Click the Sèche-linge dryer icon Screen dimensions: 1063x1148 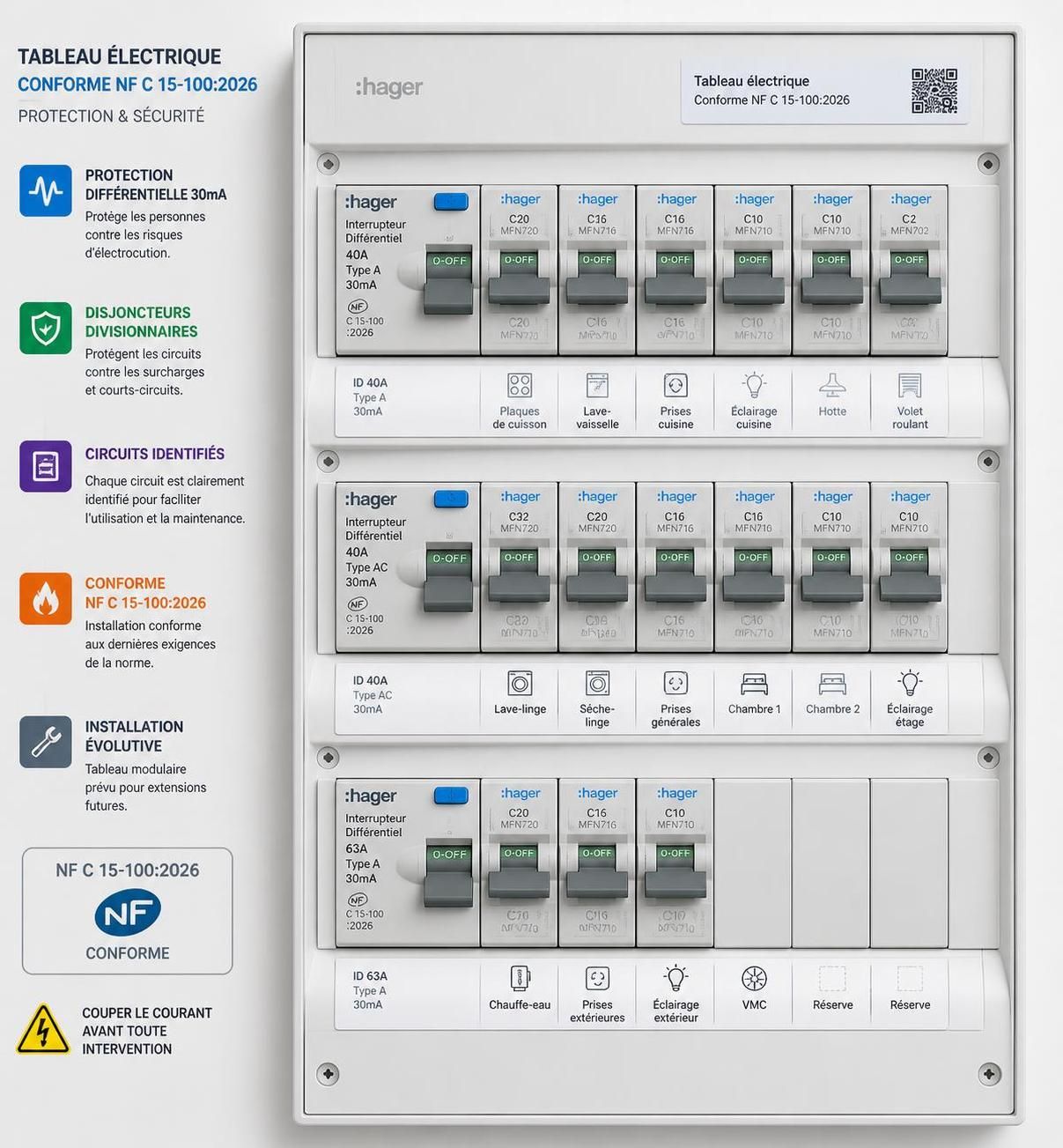pyautogui.click(x=597, y=683)
